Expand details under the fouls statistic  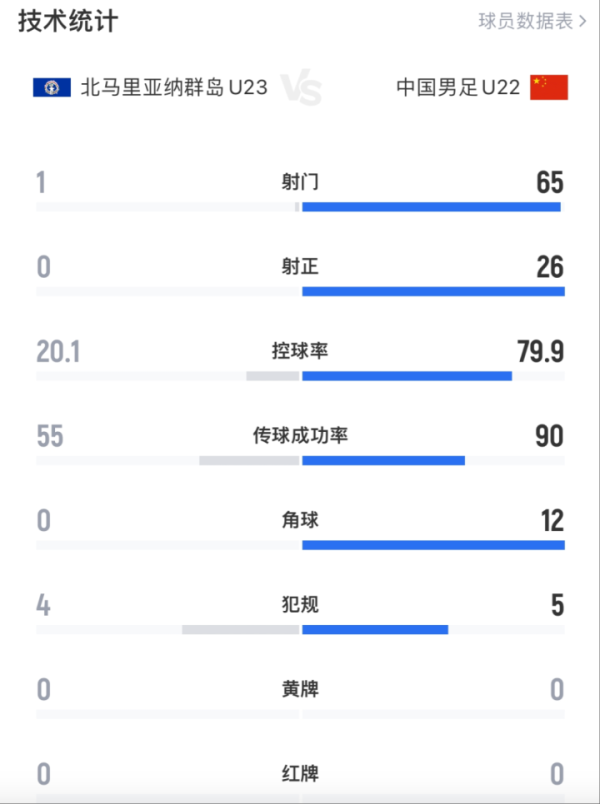300,618
